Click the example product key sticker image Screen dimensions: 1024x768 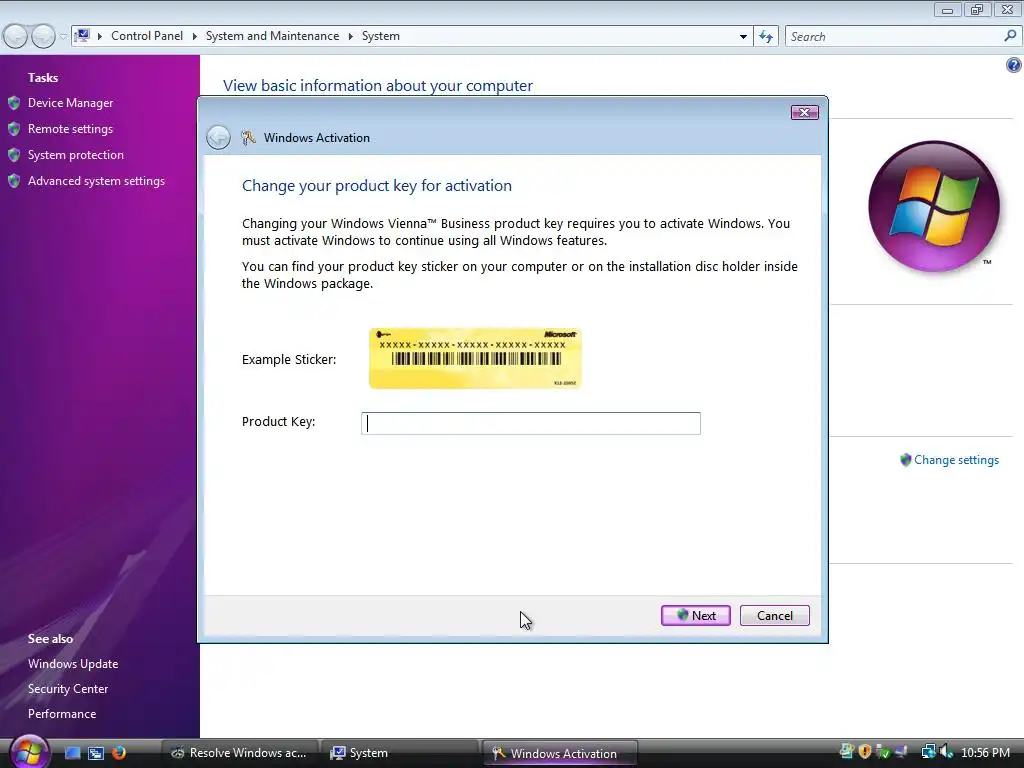point(475,359)
